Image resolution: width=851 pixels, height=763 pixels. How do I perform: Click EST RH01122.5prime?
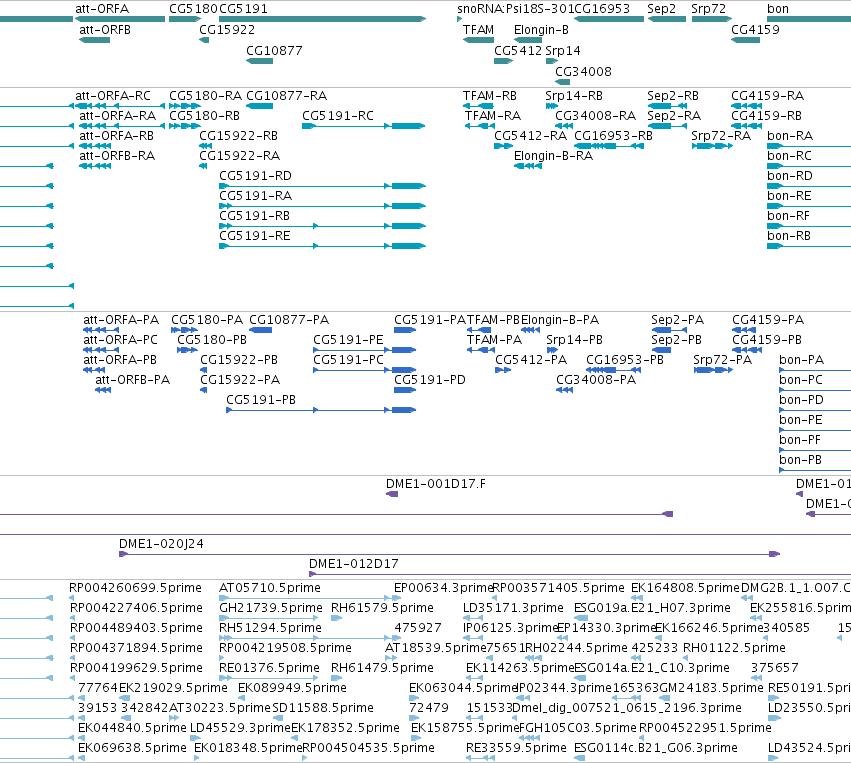coord(734,648)
